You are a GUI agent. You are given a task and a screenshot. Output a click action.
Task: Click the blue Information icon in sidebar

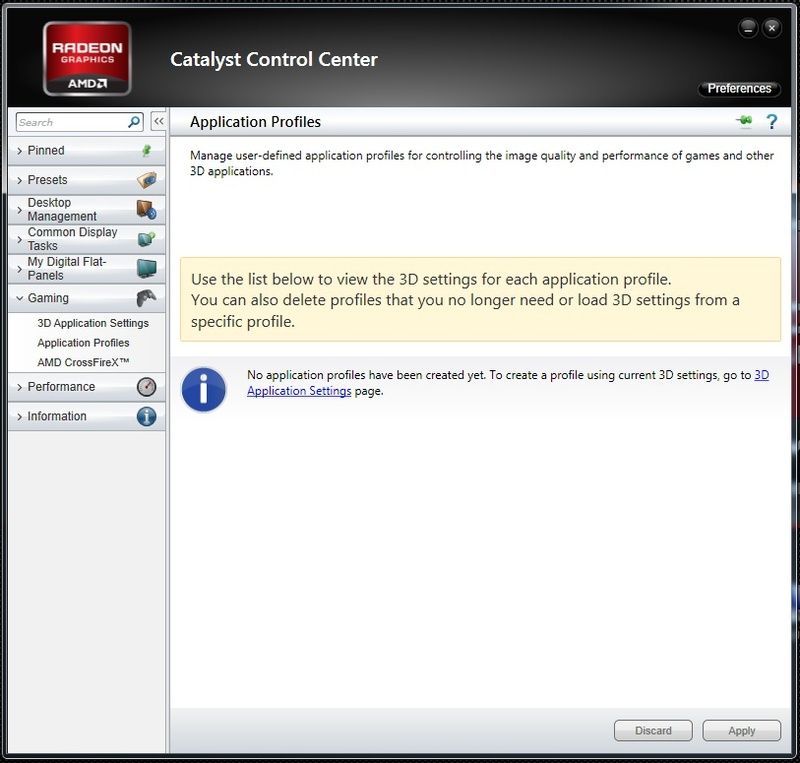click(146, 416)
